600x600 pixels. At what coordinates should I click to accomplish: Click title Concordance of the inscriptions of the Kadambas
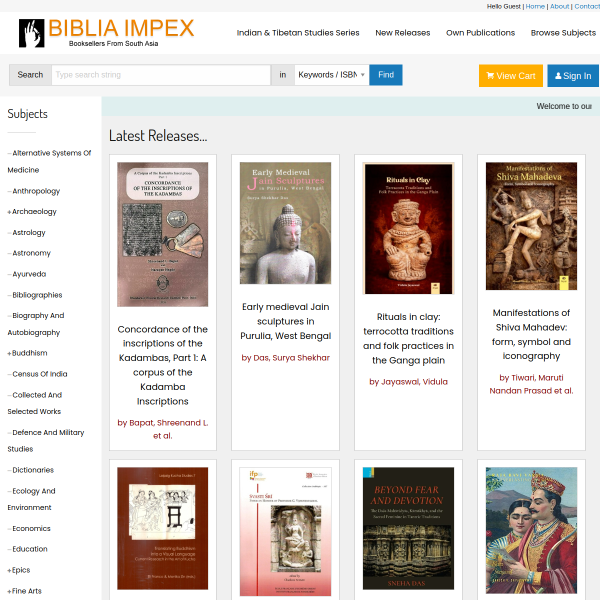click(163, 365)
